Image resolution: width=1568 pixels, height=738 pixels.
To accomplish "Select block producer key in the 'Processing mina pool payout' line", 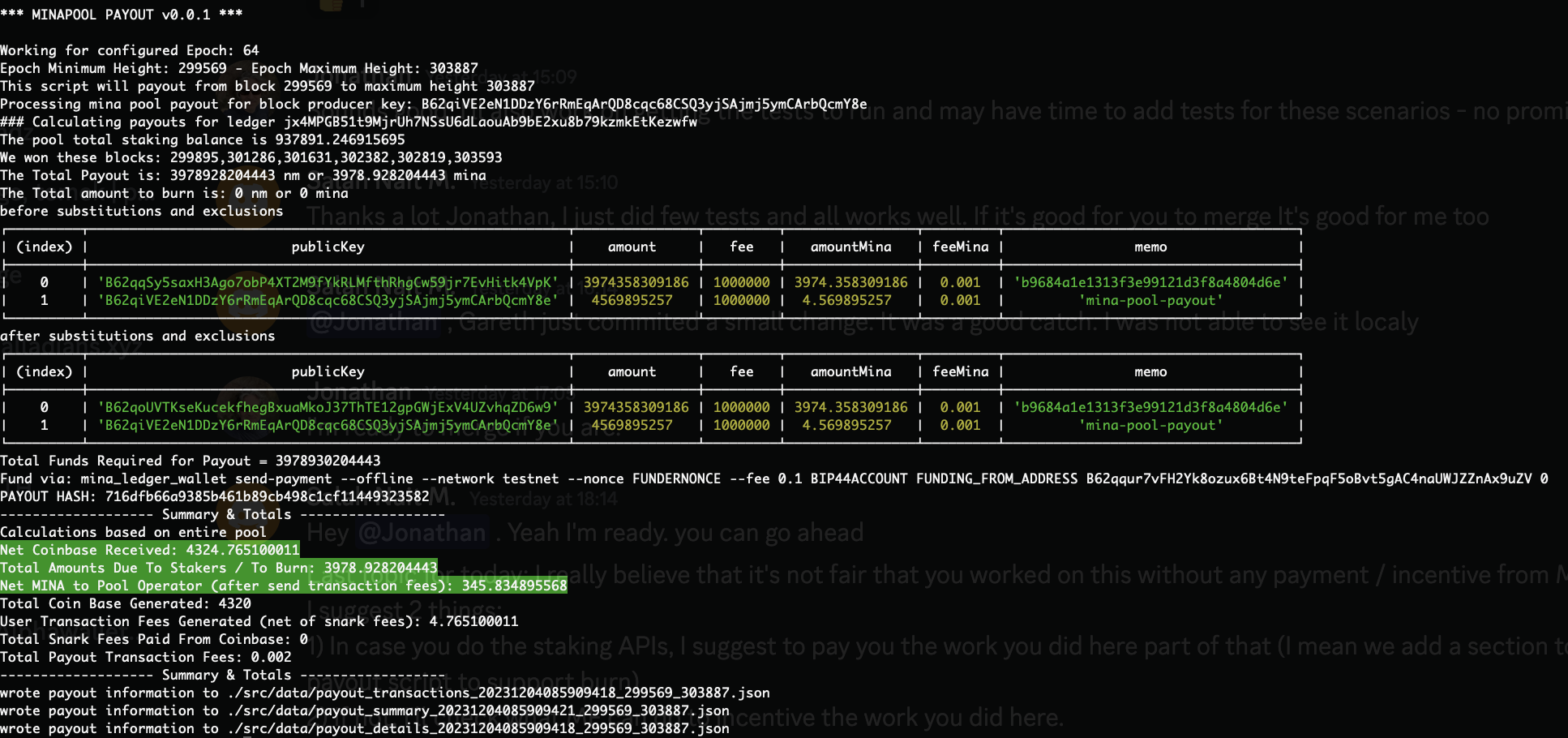I will (x=644, y=104).
